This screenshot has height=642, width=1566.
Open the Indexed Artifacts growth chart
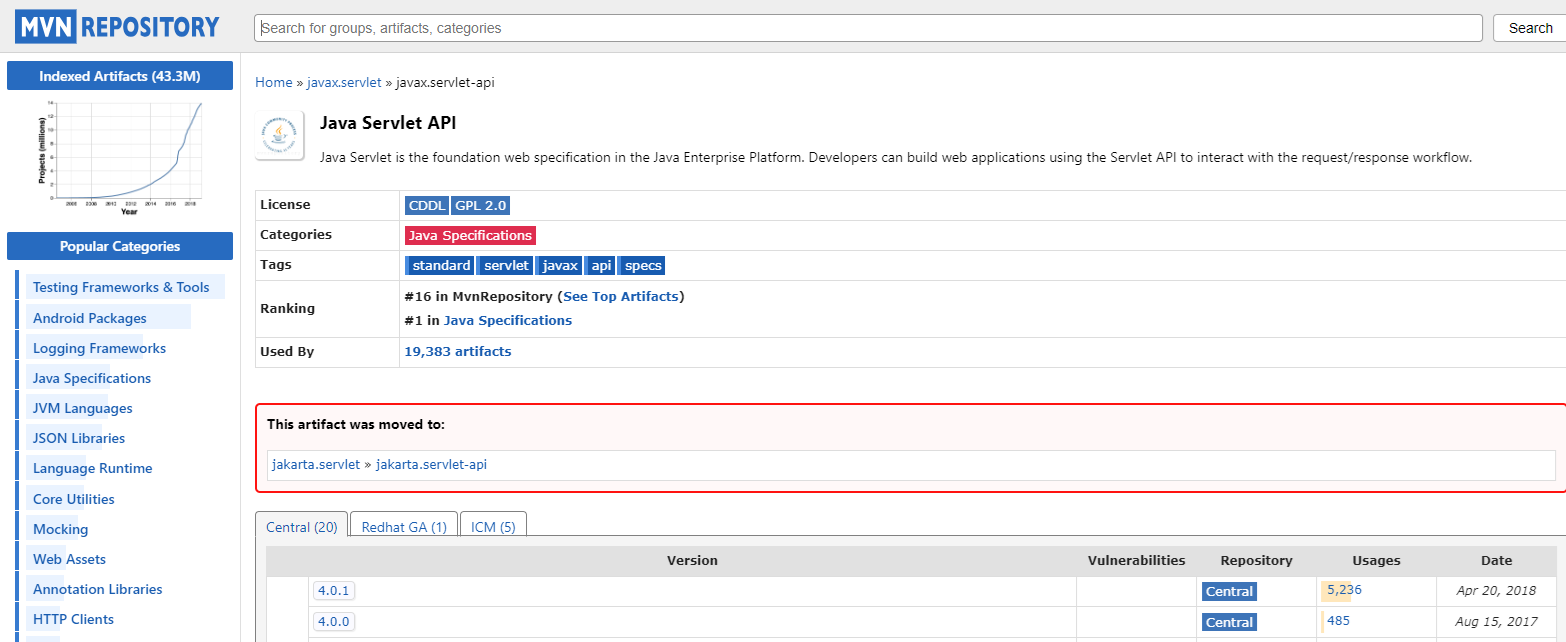pos(120,156)
